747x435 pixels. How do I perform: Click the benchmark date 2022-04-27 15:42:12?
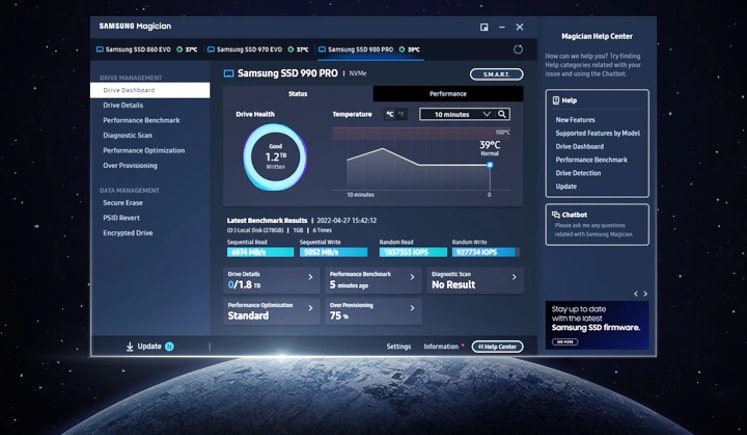347,221
